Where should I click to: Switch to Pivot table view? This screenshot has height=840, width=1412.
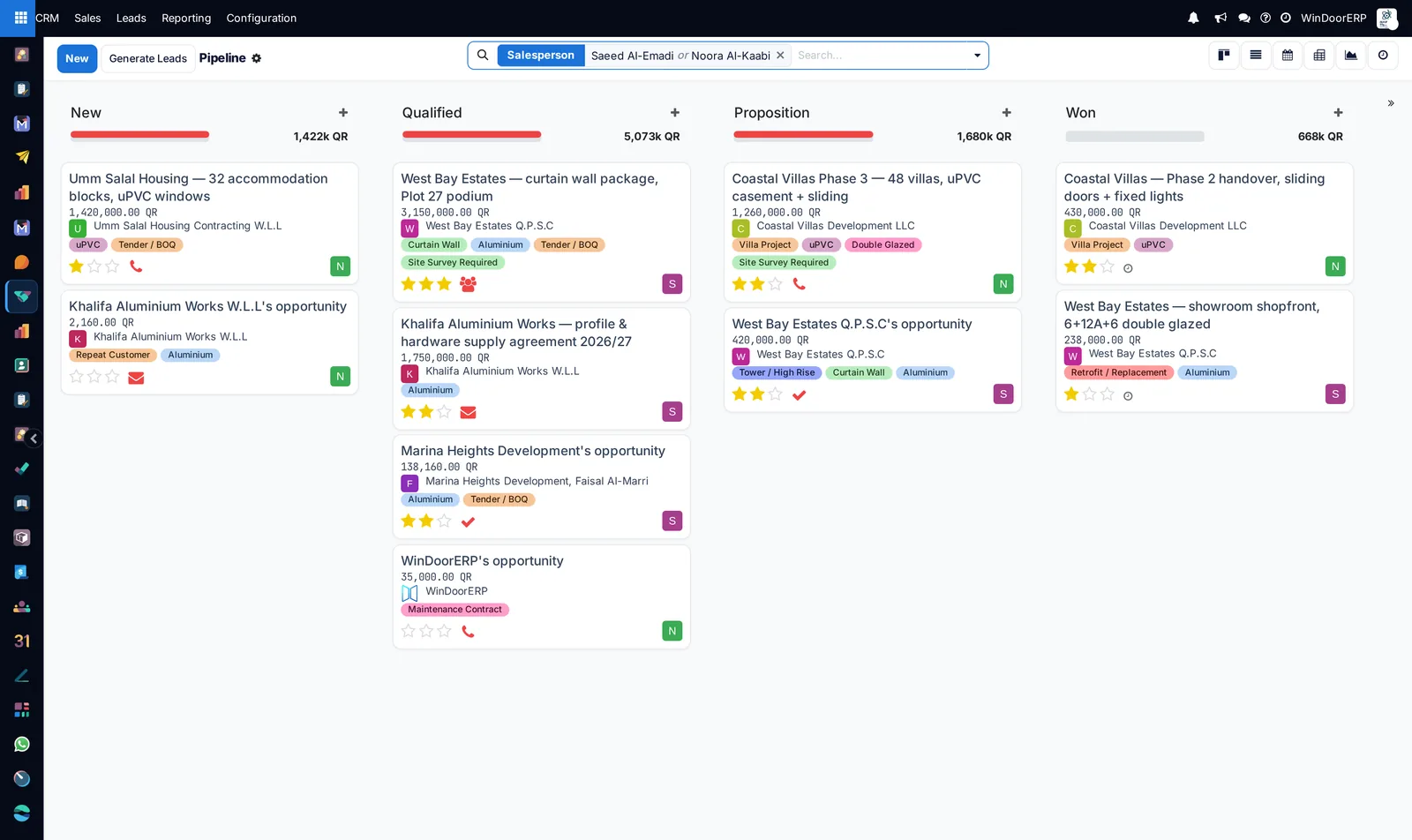pyautogui.click(x=1319, y=55)
